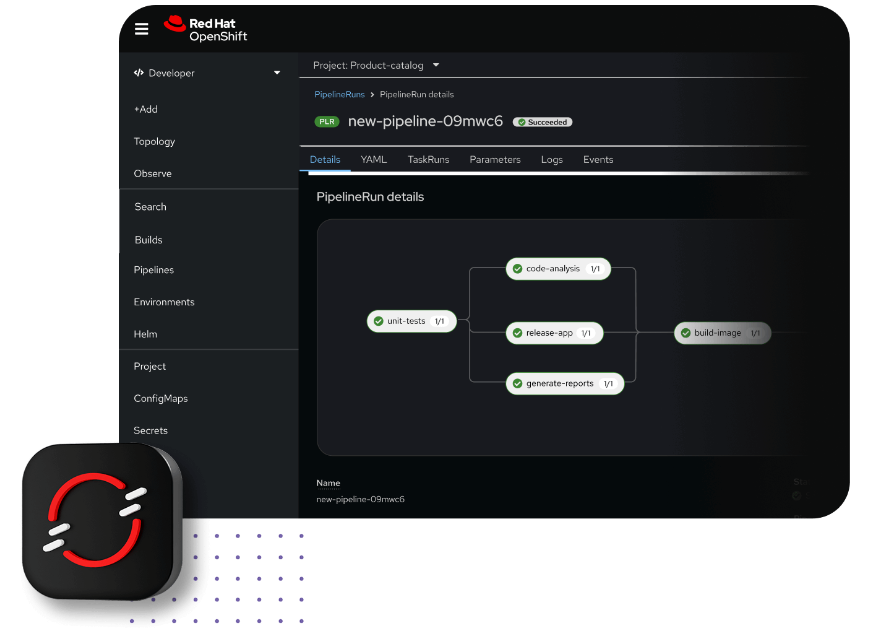Open the Events tab
Image resolution: width=875 pixels, height=633 pixels.
(x=598, y=160)
